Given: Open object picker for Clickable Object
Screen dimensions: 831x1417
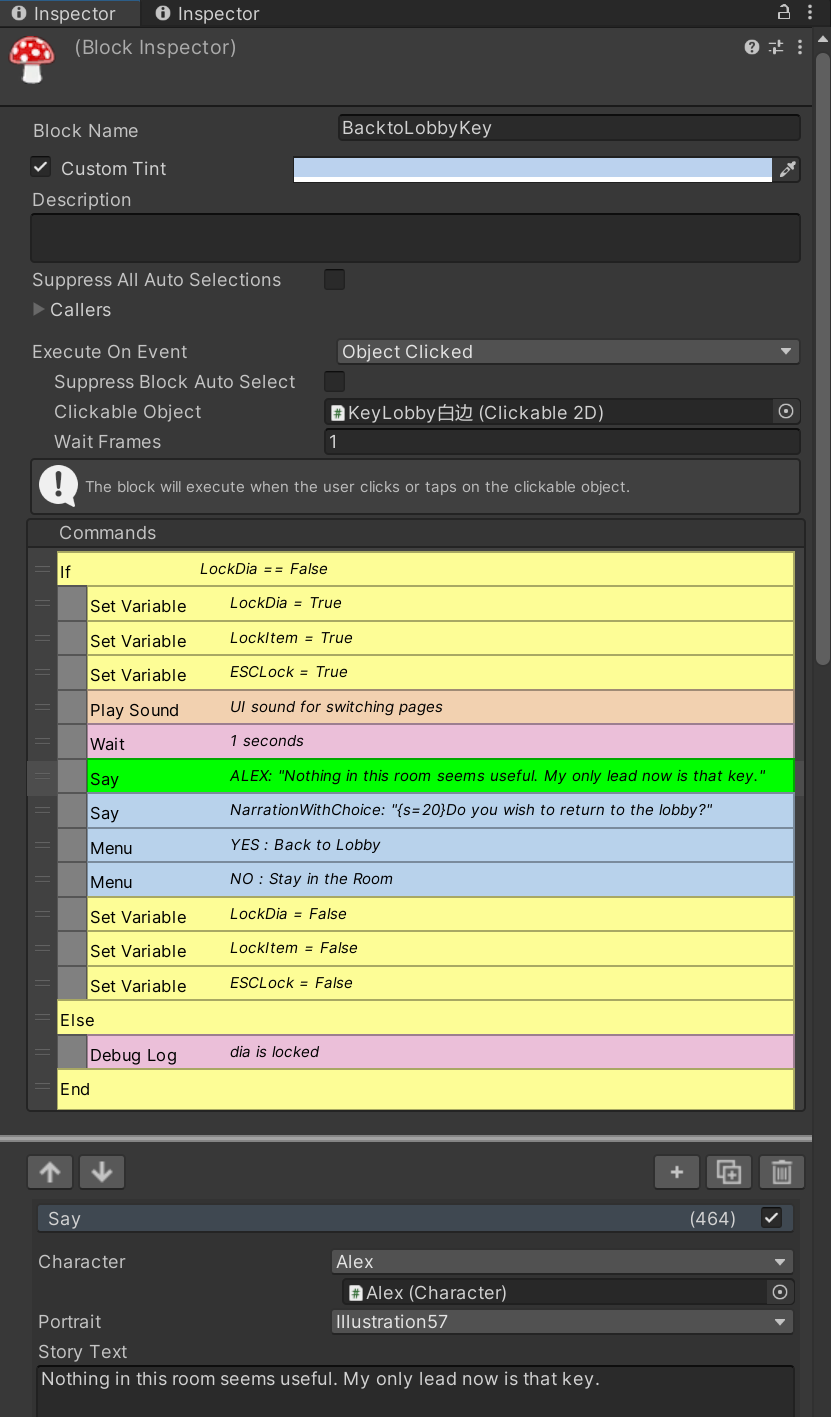Looking at the screenshot, I should [786, 411].
